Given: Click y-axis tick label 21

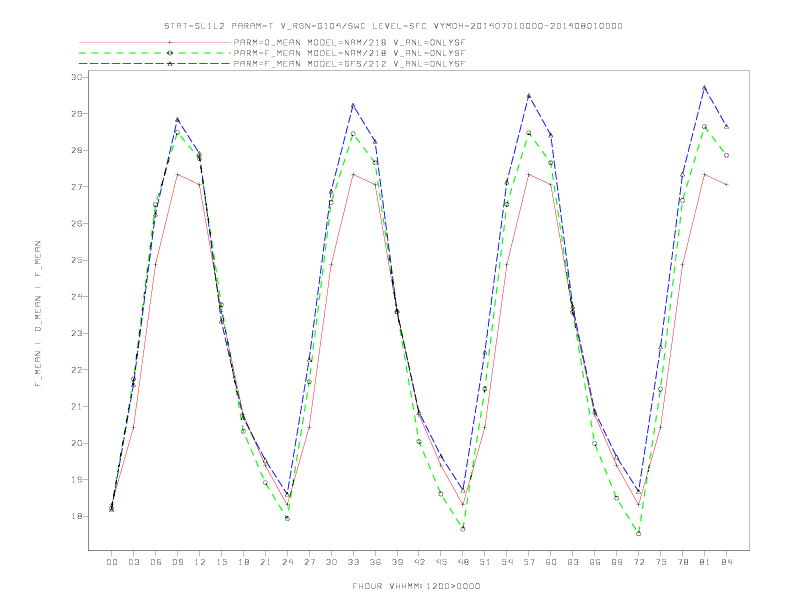Looking at the screenshot, I should [x=77, y=406].
